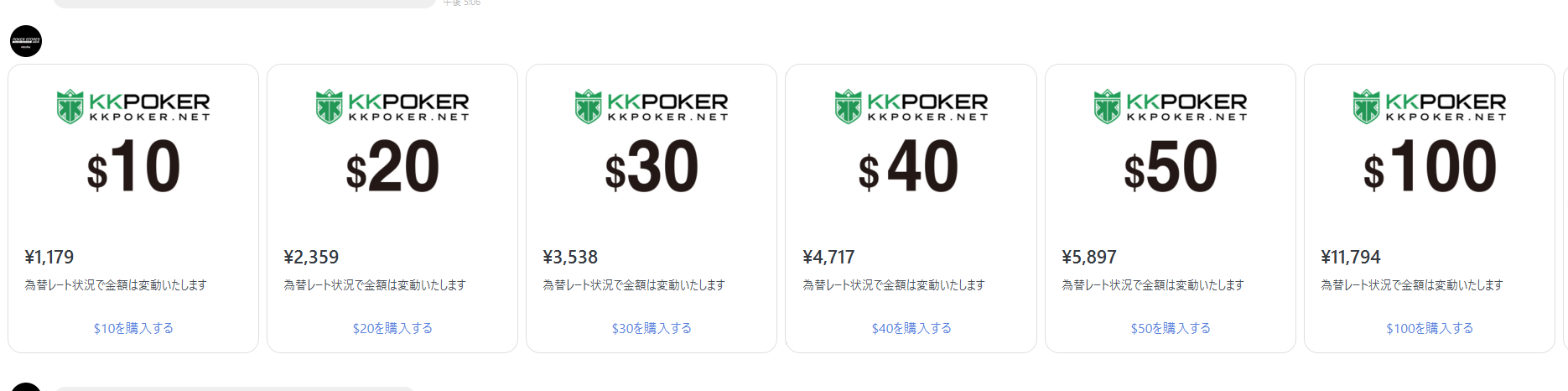Click the ¥1,179 price text
Image resolution: width=1568 pixels, height=391 pixels.
[x=49, y=257]
